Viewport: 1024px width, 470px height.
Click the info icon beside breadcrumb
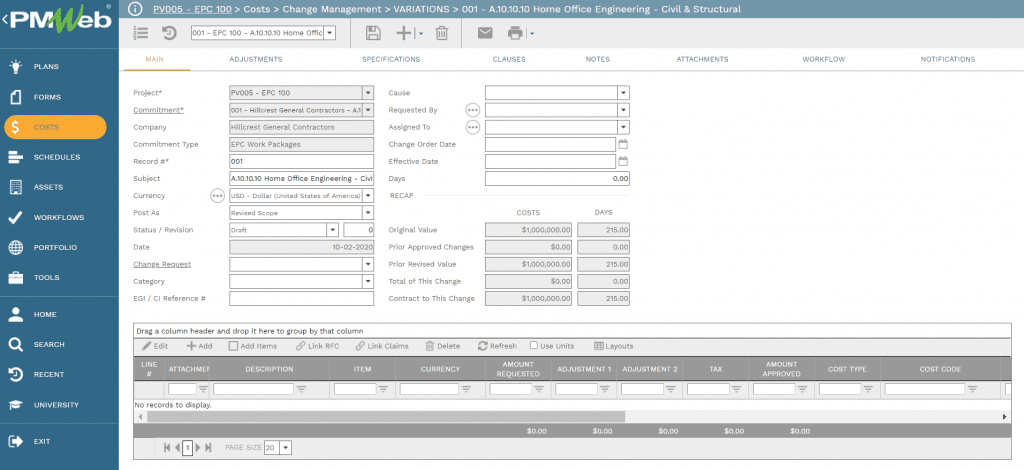135,9
